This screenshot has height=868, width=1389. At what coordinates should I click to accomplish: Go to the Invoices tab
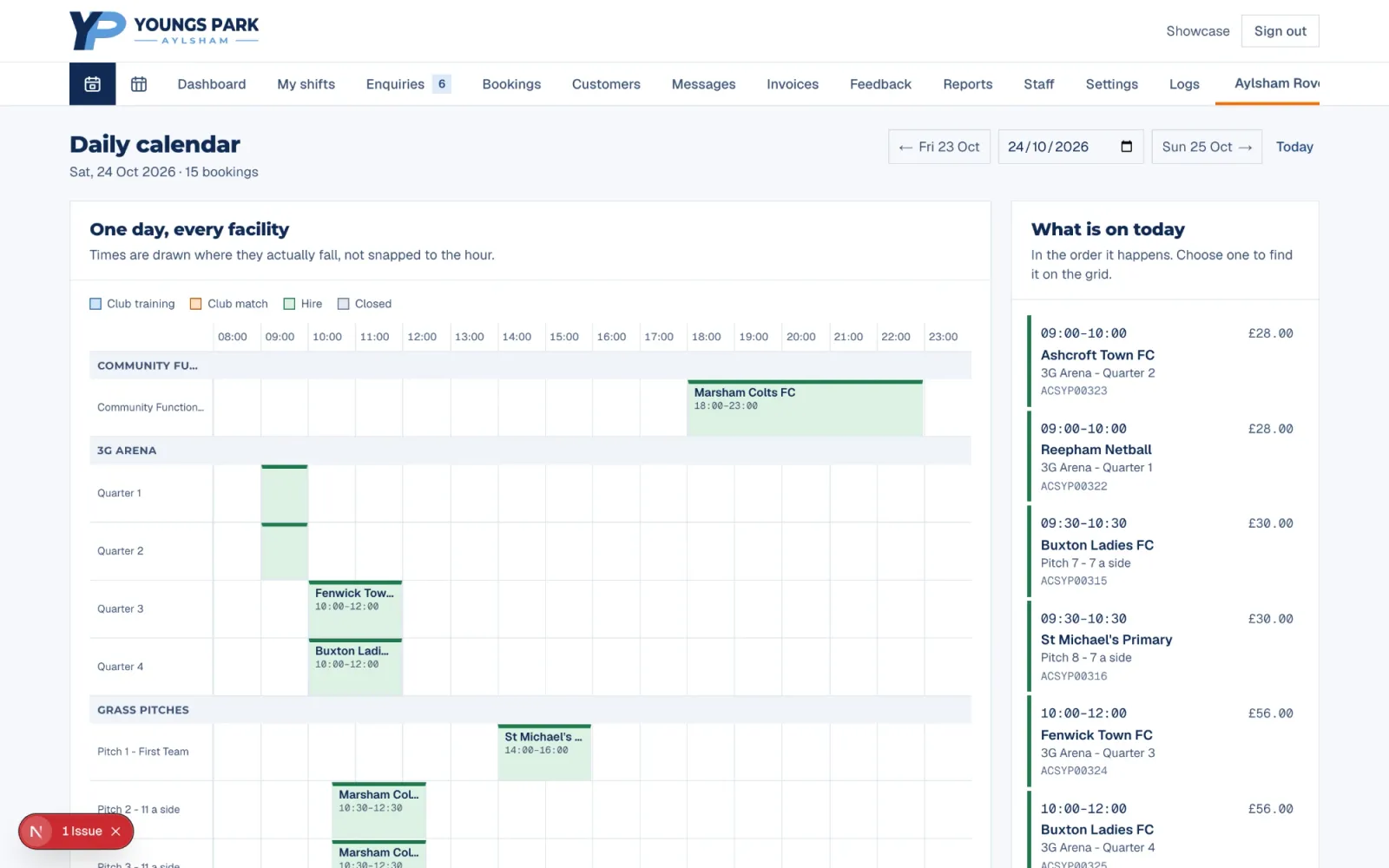(x=793, y=84)
